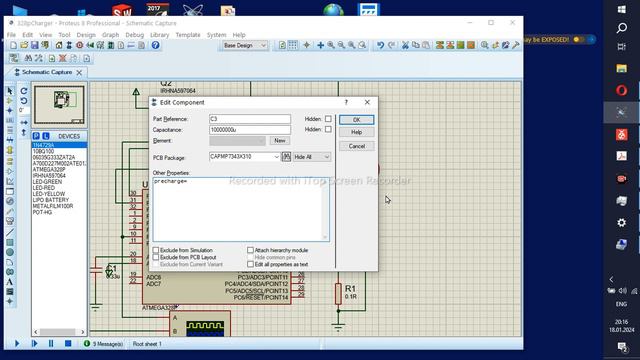Click Cancel in Edit Component dialog
Image resolution: width=640 pixels, height=360 pixels.
[356, 146]
